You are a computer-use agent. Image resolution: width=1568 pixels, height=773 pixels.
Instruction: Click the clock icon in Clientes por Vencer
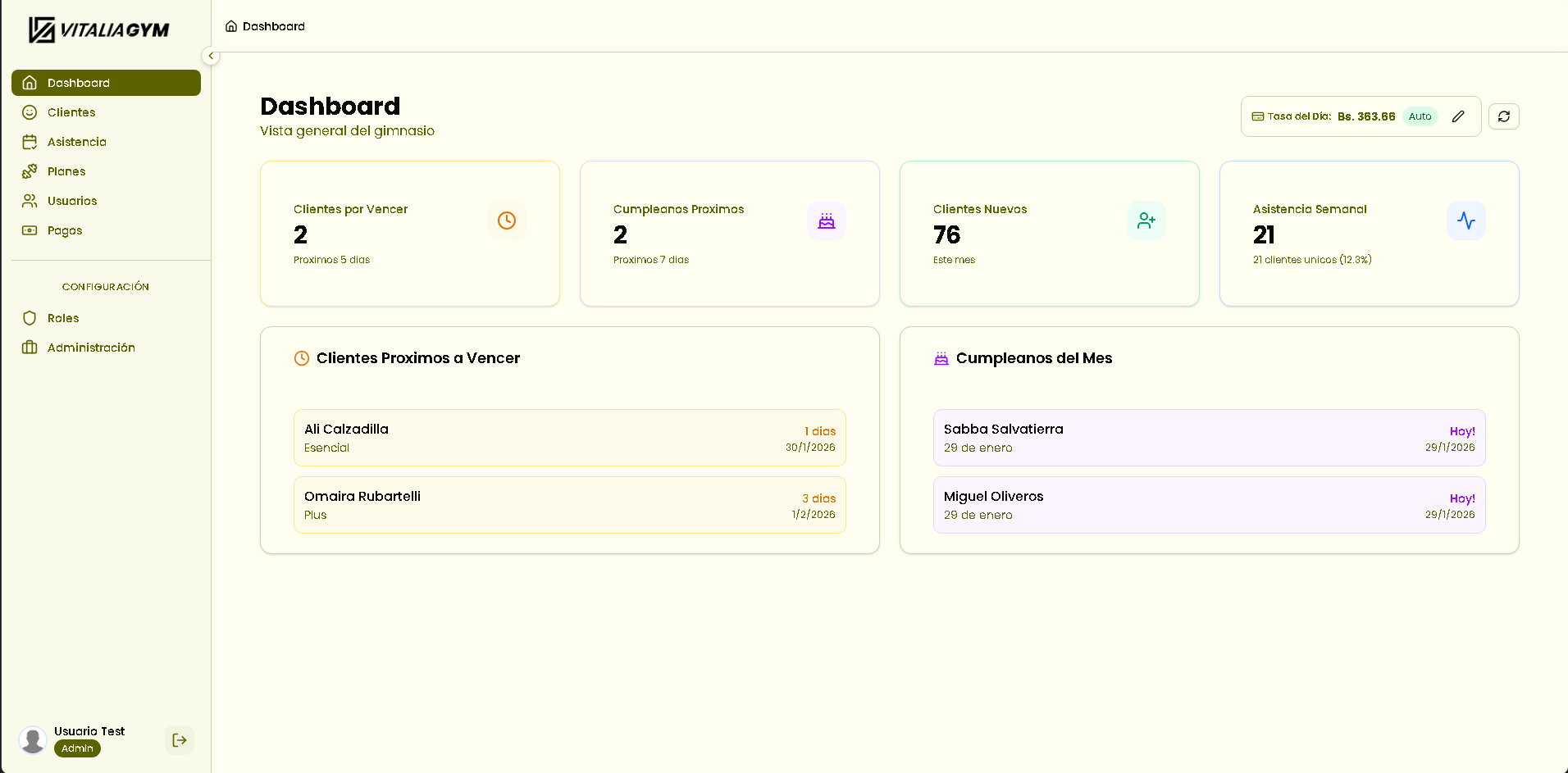point(507,221)
